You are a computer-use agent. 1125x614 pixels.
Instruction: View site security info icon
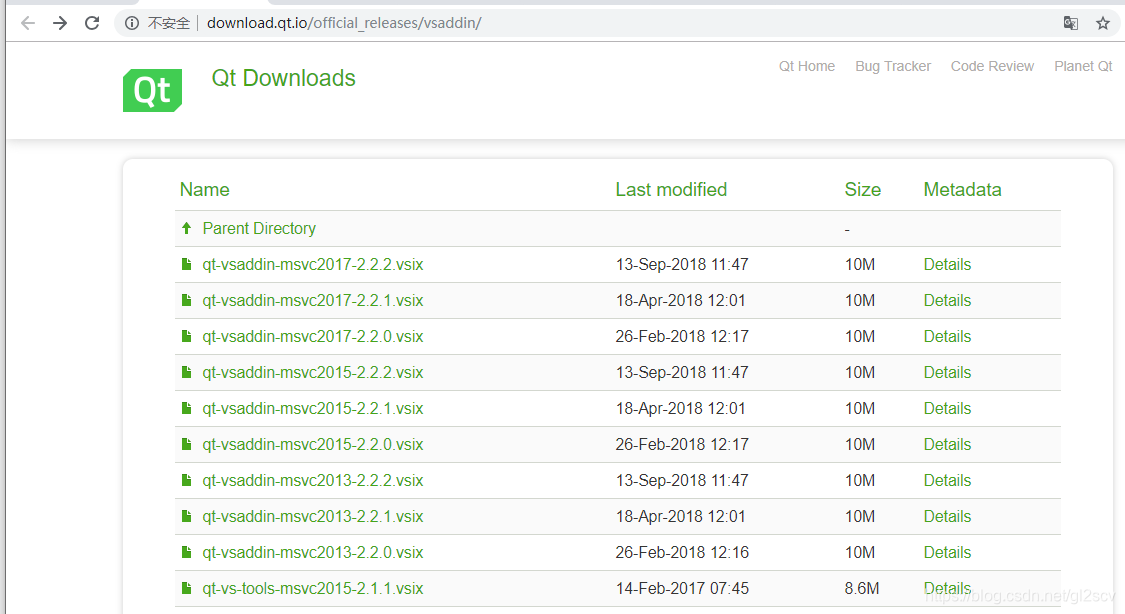point(131,23)
